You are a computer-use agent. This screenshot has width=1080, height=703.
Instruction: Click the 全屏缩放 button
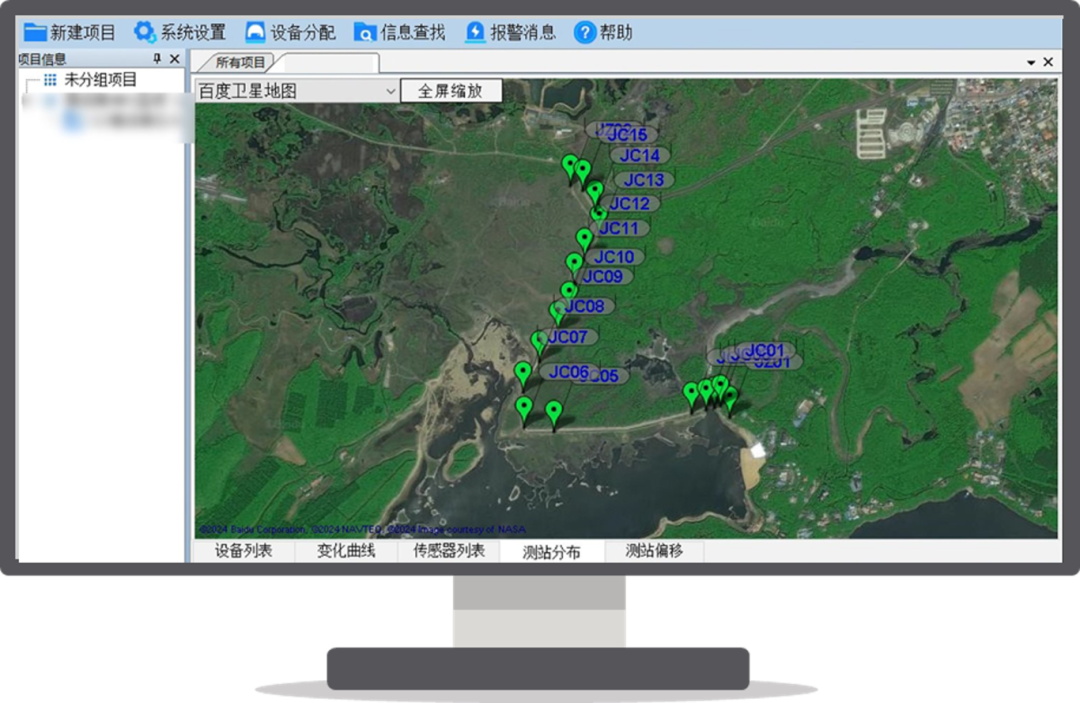click(450, 91)
